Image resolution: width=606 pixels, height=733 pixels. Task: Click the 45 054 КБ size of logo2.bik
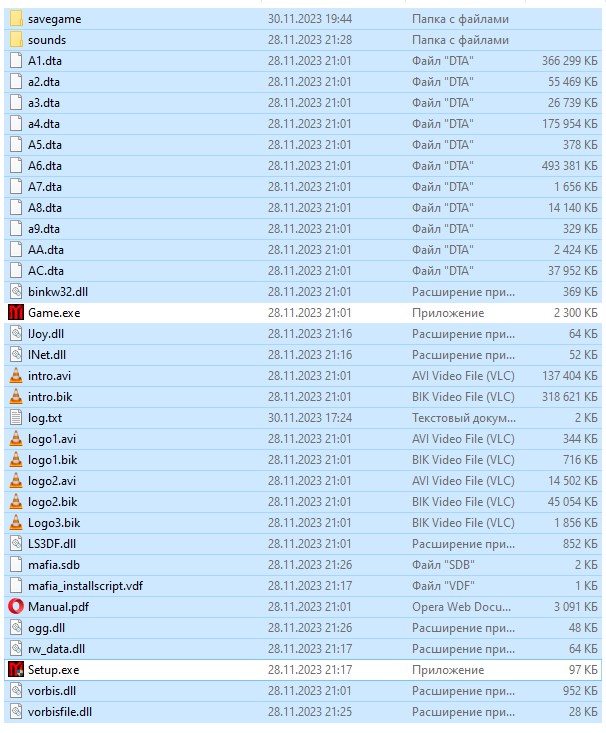click(572, 502)
